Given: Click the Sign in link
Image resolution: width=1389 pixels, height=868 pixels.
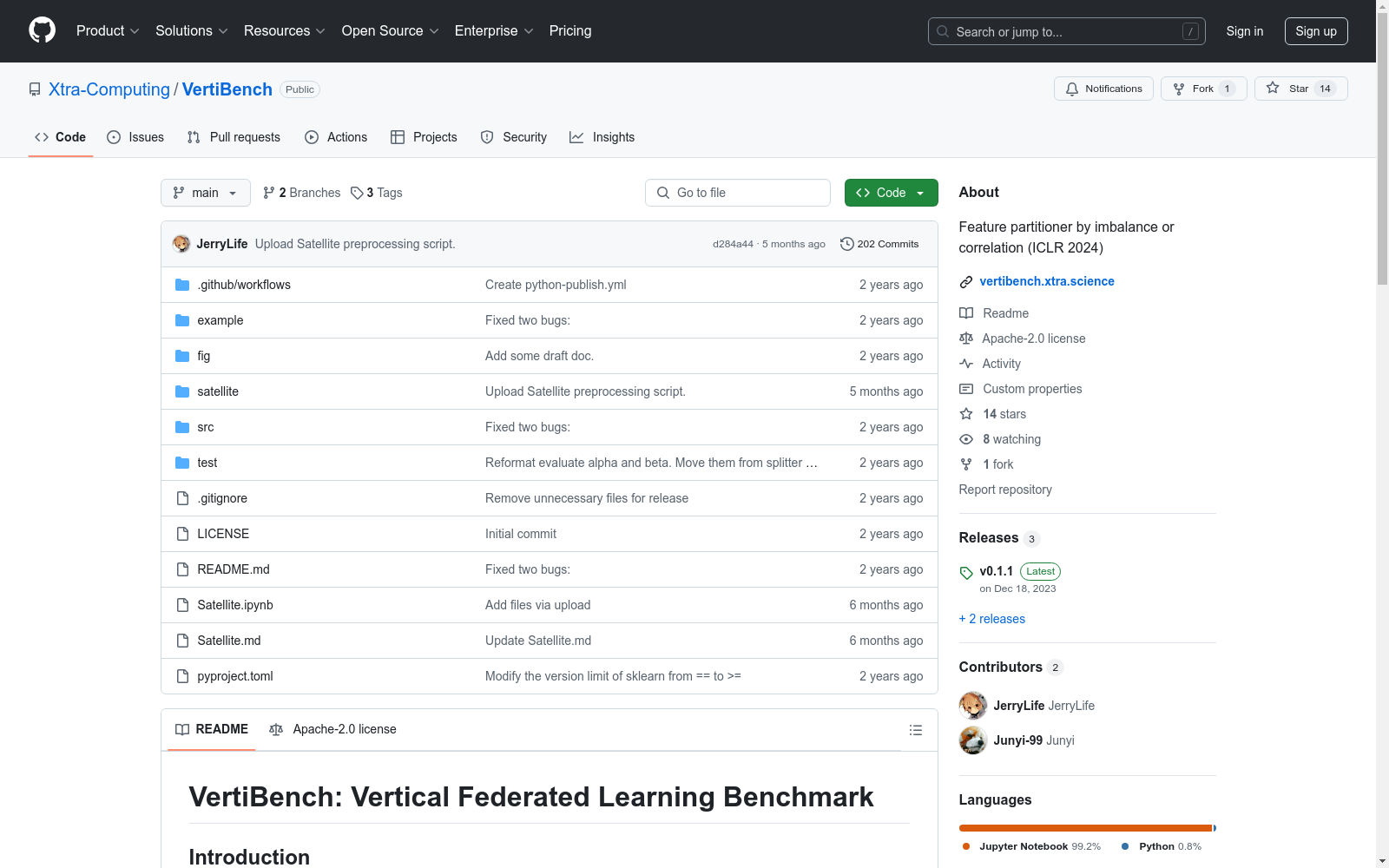Looking at the screenshot, I should tap(1245, 31).
